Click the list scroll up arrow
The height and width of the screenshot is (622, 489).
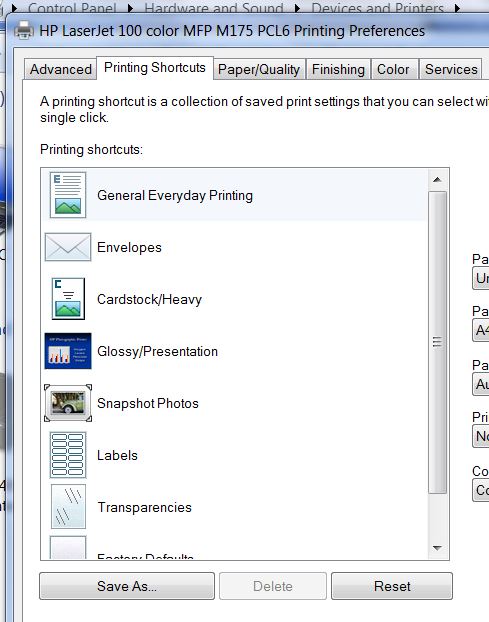point(437,180)
